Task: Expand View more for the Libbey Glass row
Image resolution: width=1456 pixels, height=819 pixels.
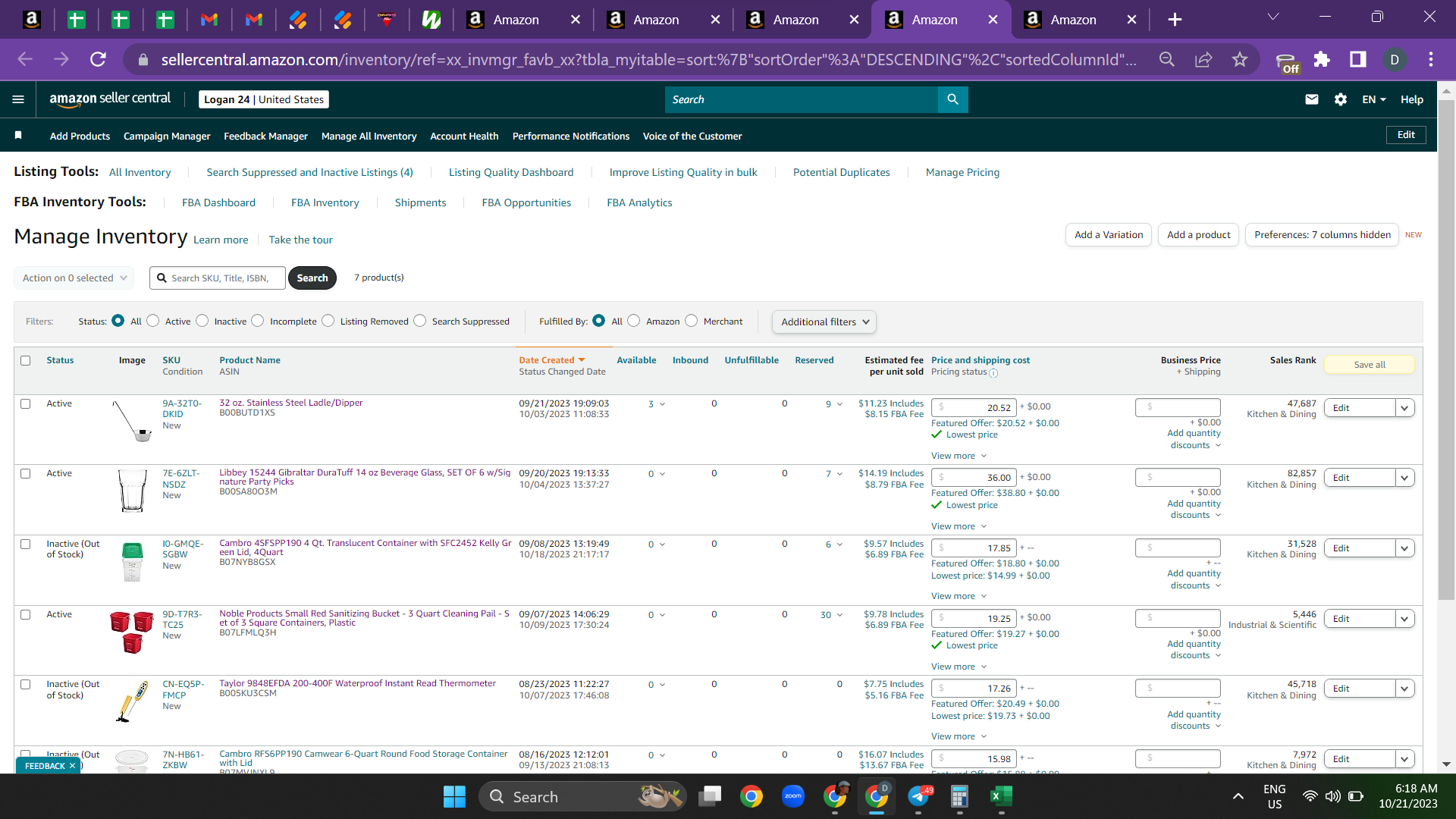Action: point(959,526)
